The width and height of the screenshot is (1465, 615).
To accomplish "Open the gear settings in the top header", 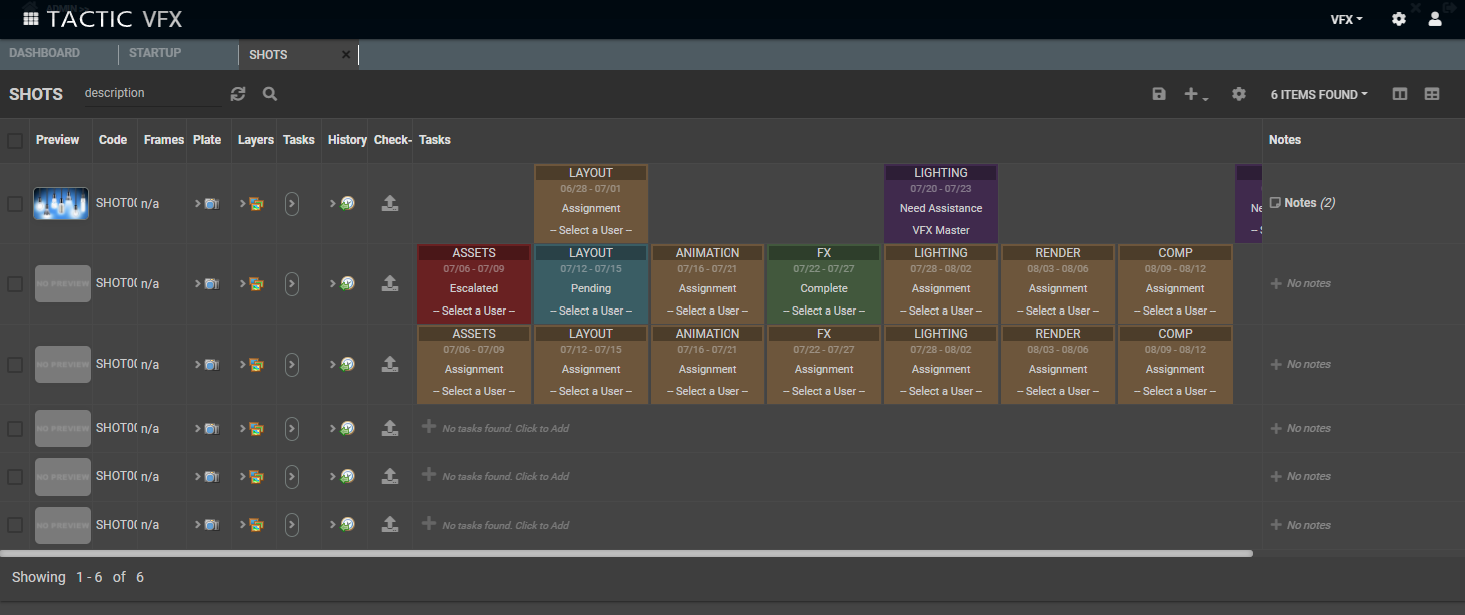I will (x=1399, y=19).
